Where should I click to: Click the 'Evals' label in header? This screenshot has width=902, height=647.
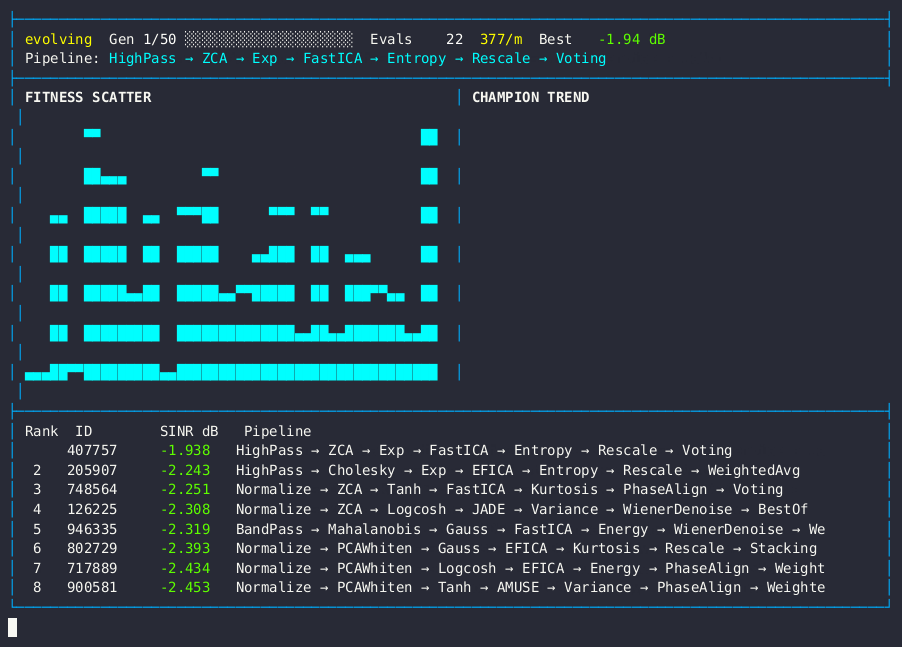[391, 39]
